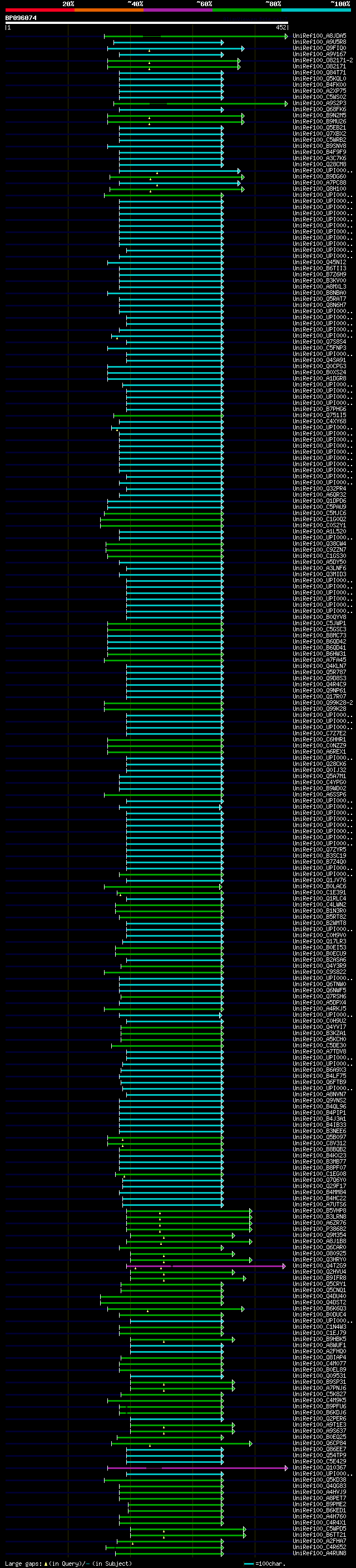
Task: Select the UniRef100_A3C7K6 label
Action: coord(319,159)
